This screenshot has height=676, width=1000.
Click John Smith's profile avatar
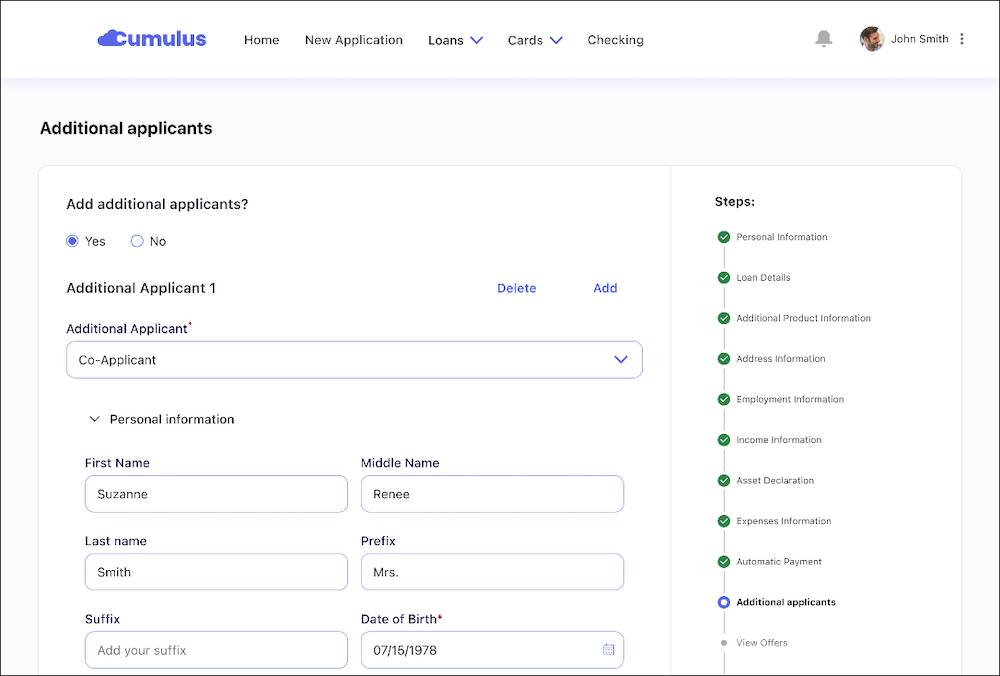click(871, 39)
